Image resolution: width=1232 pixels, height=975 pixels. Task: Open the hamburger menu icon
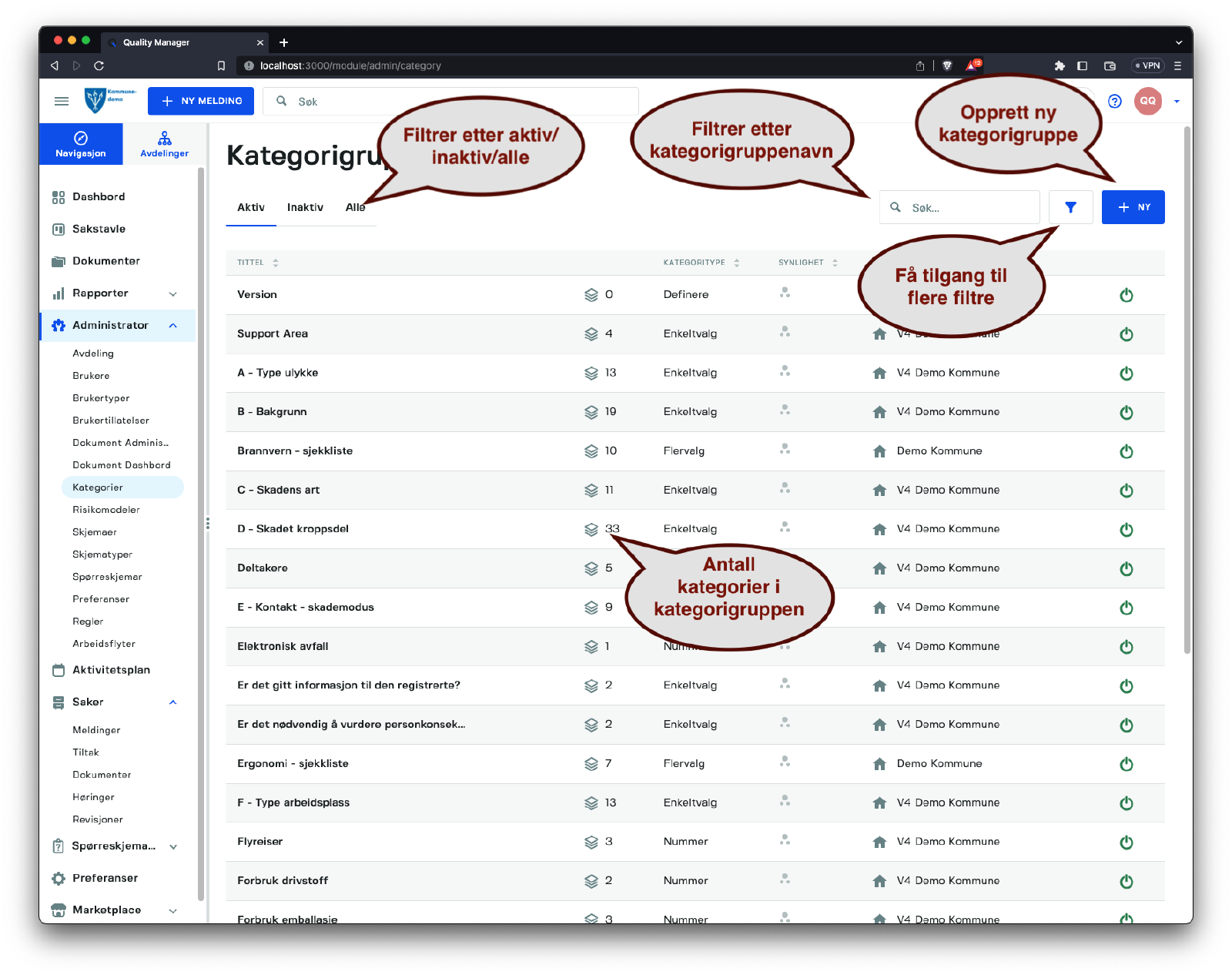point(62,101)
